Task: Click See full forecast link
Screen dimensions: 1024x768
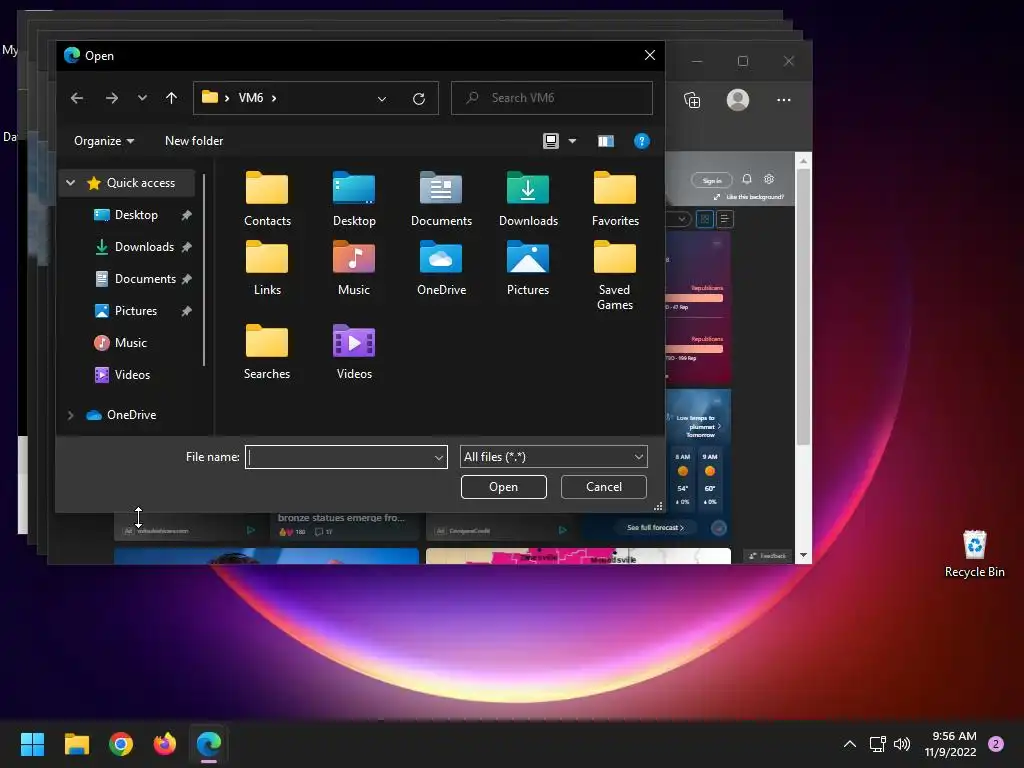Action: coord(655,528)
